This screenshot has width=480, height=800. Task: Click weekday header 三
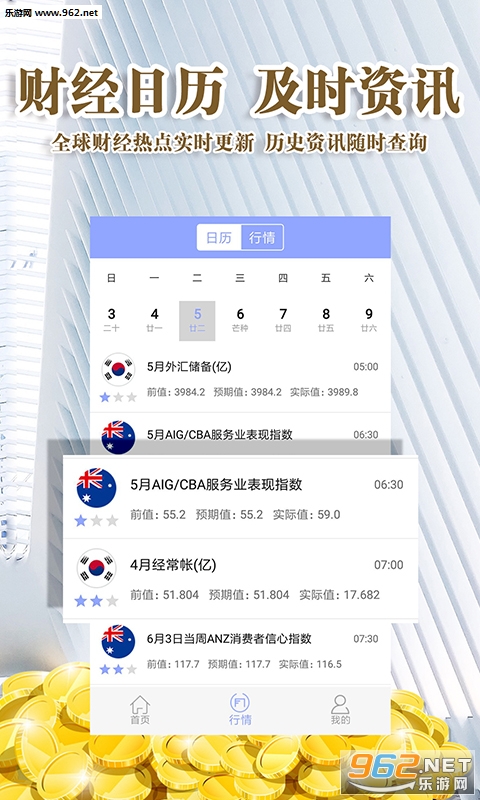pos(240,278)
